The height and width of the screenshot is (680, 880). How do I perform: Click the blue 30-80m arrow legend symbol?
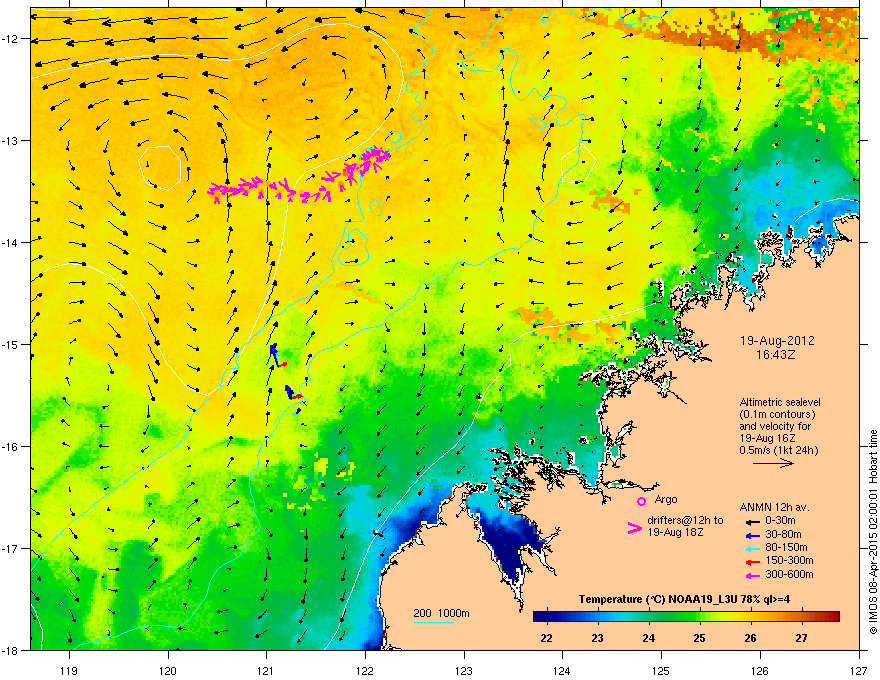click(752, 535)
